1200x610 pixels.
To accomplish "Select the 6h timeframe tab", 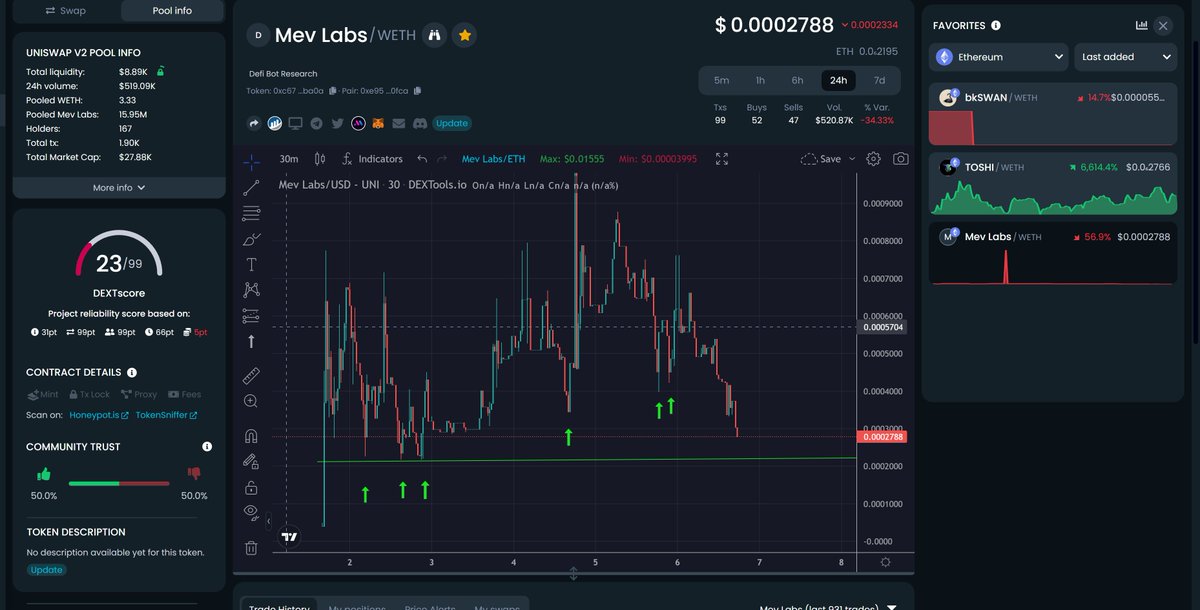I will 797,81.
